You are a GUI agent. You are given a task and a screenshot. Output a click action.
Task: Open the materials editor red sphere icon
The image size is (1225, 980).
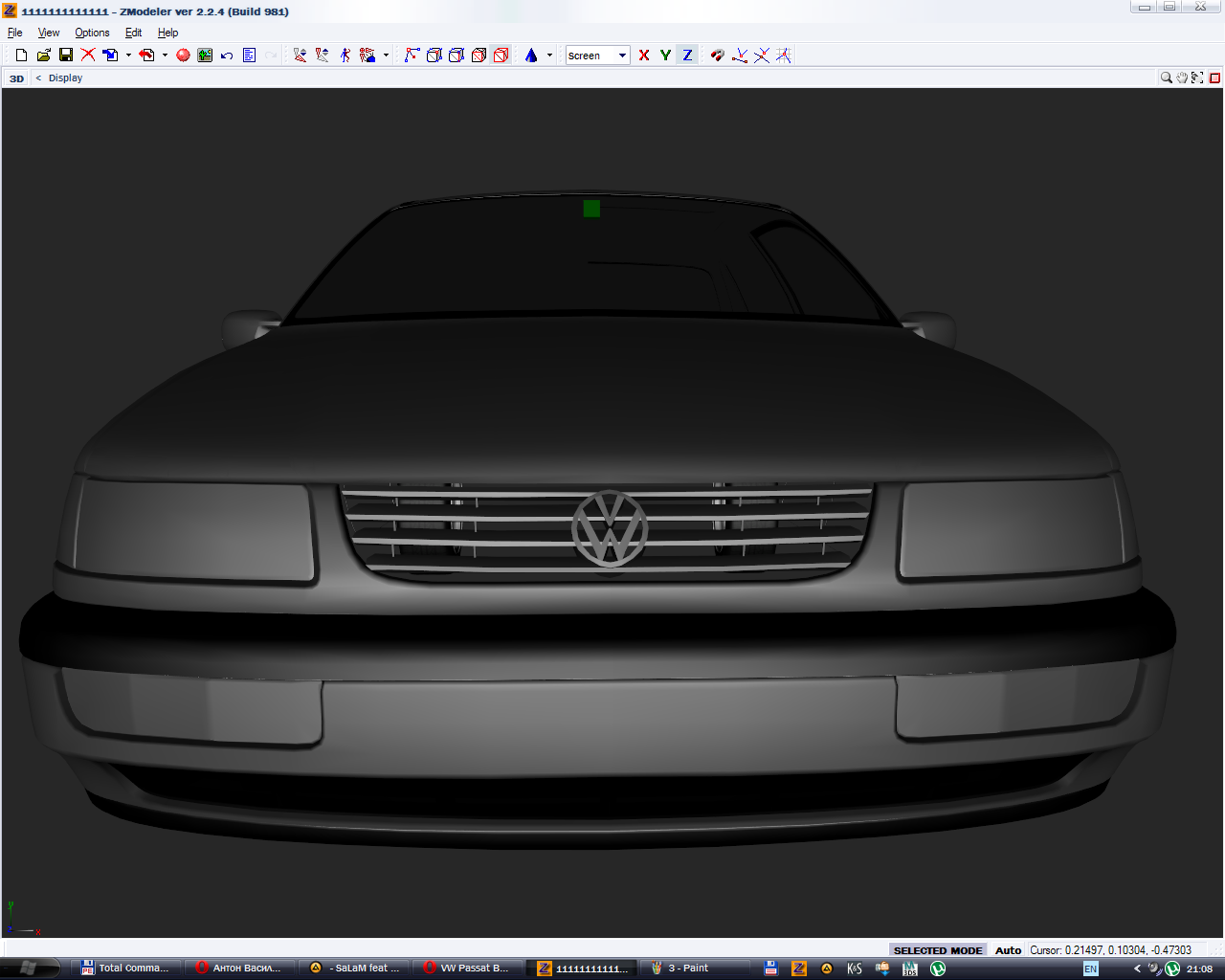tap(183, 56)
